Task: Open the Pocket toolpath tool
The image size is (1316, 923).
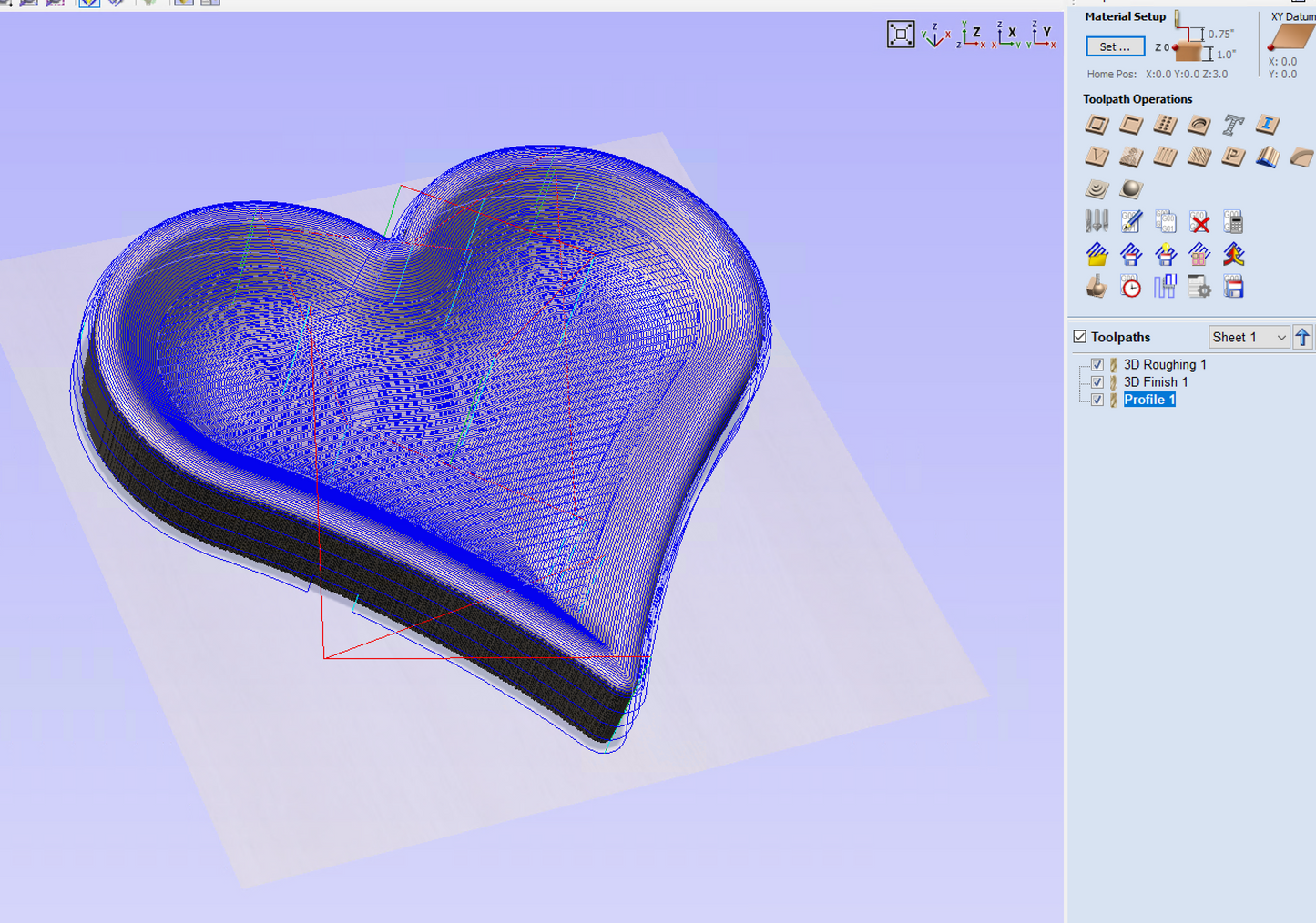Action: (x=1130, y=125)
